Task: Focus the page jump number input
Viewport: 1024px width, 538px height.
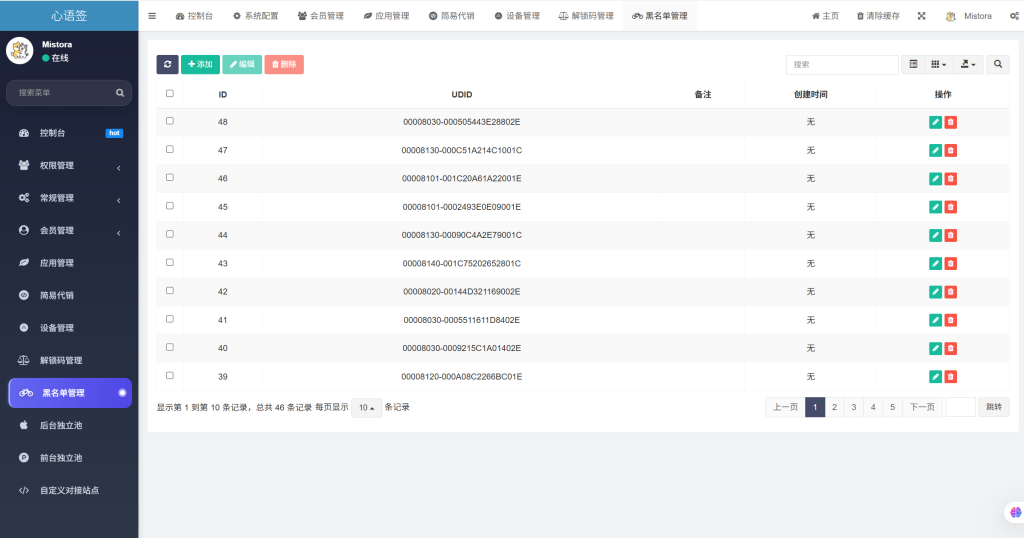Action: coord(960,407)
